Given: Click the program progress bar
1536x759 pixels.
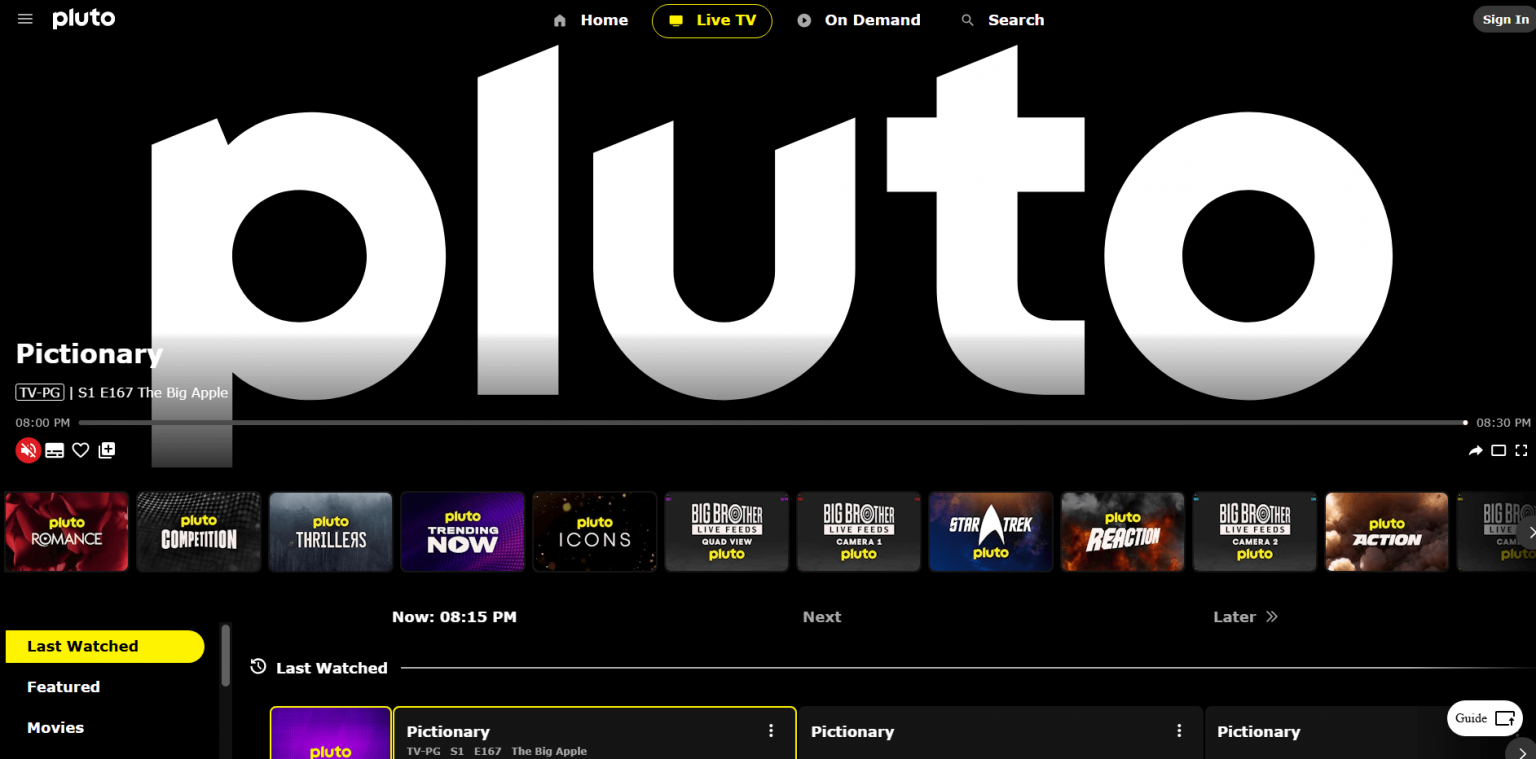Looking at the screenshot, I should pyautogui.click(x=772, y=423).
